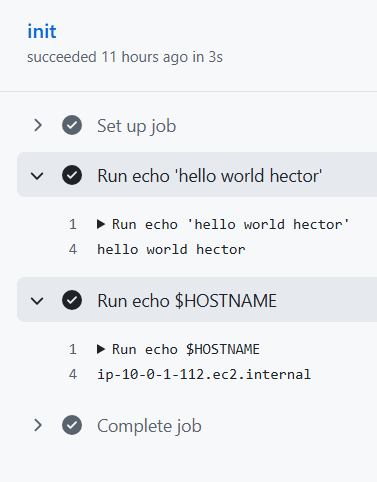This screenshot has width=377, height=482.
Task: Click log line 'hello world hector' output text
Action: tap(171, 250)
